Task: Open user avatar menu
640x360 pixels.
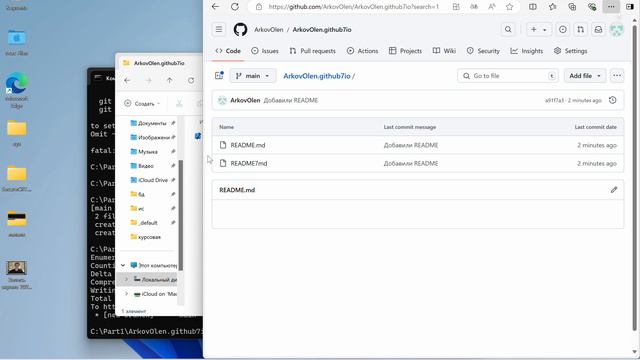Action: [x=616, y=29]
